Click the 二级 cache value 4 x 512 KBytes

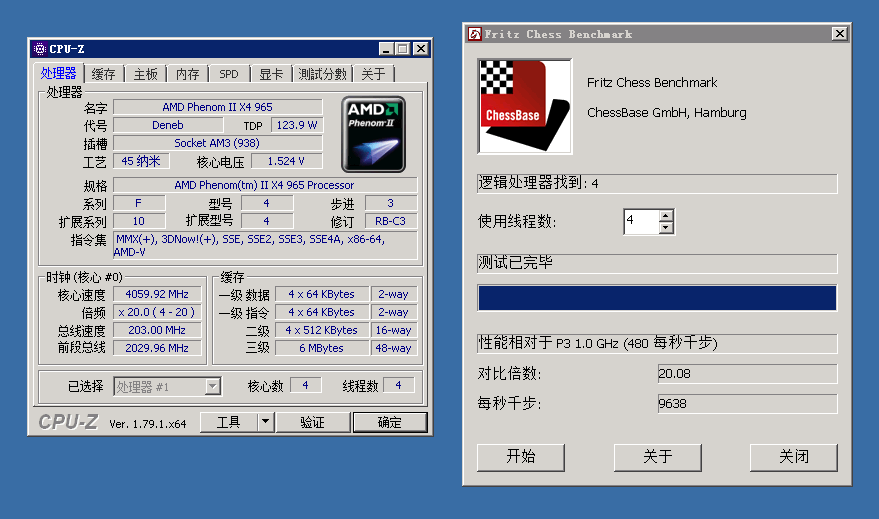(x=322, y=330)
